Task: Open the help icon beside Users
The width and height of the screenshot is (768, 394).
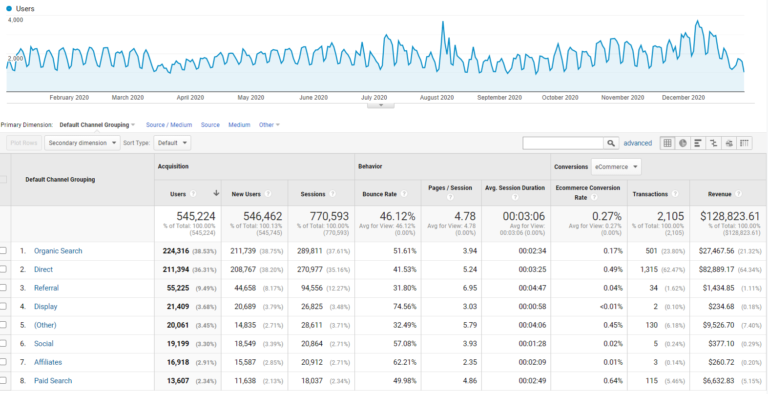Action: tap(193, 194)
